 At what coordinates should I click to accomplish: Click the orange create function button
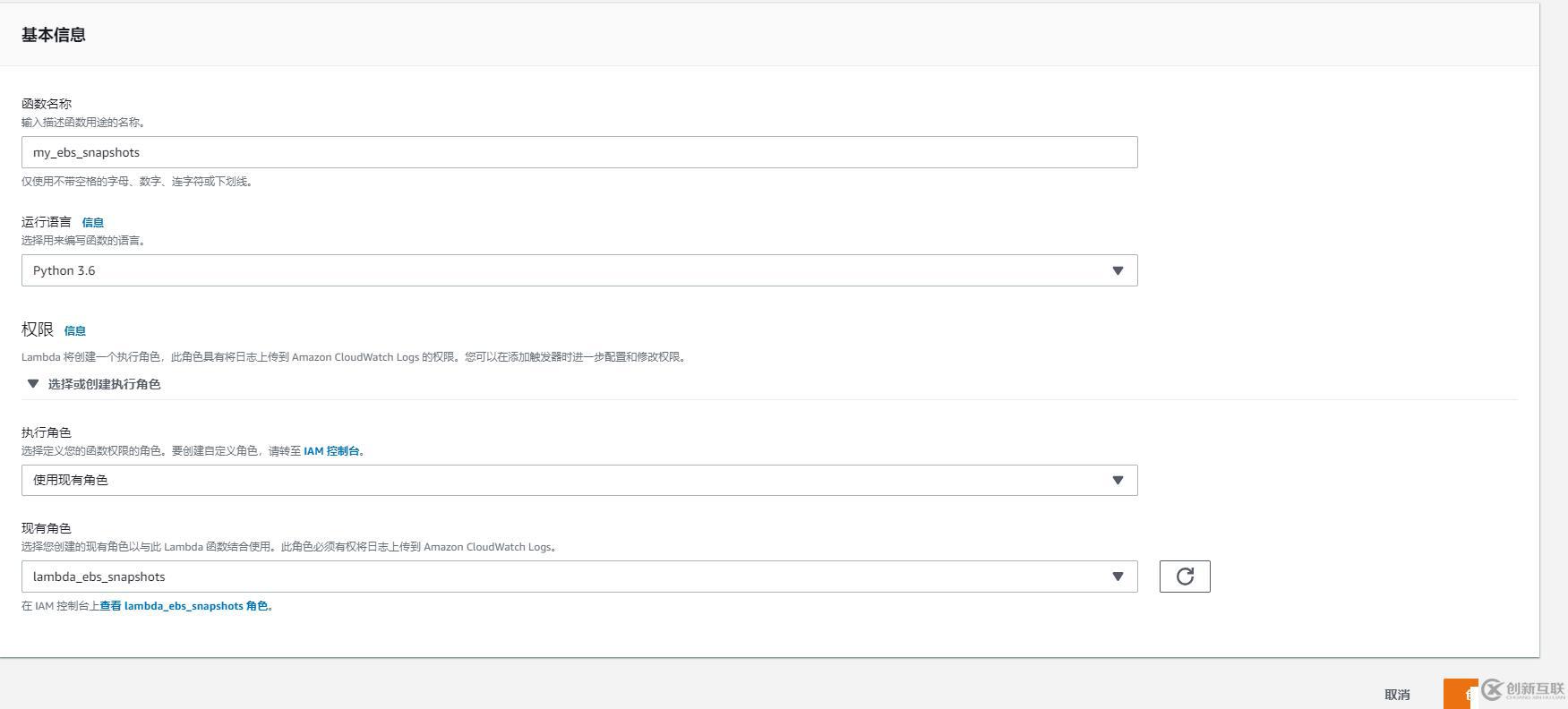[1461, 694]
